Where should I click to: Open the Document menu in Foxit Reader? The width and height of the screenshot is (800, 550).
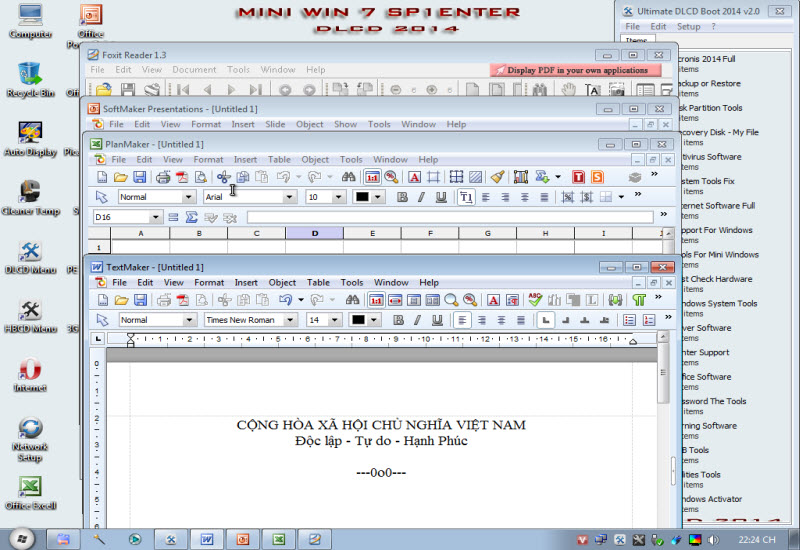tap(194, 70)
